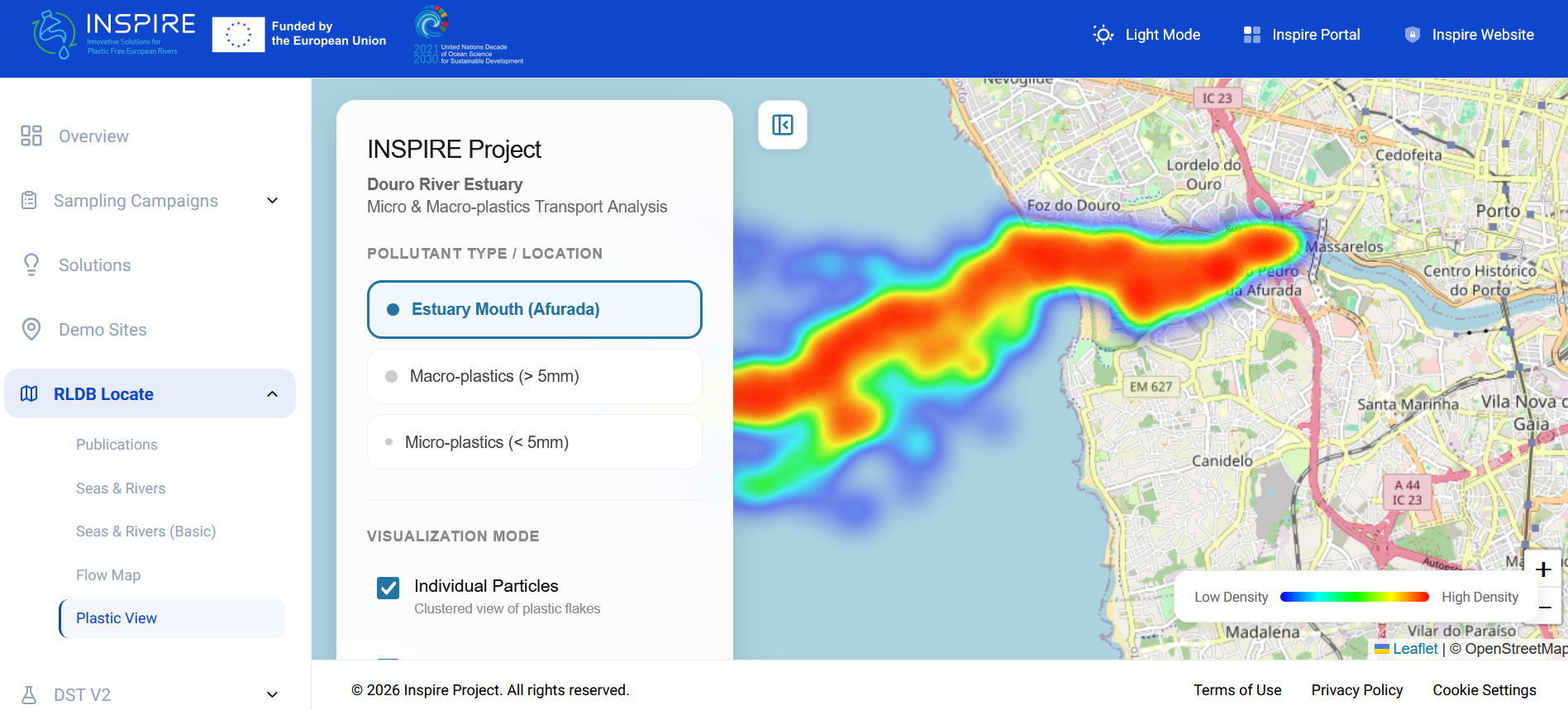This screenshot has height=710, width=1568.
Task: Click the Demo Sites pin icon
Action: point(31,329)
